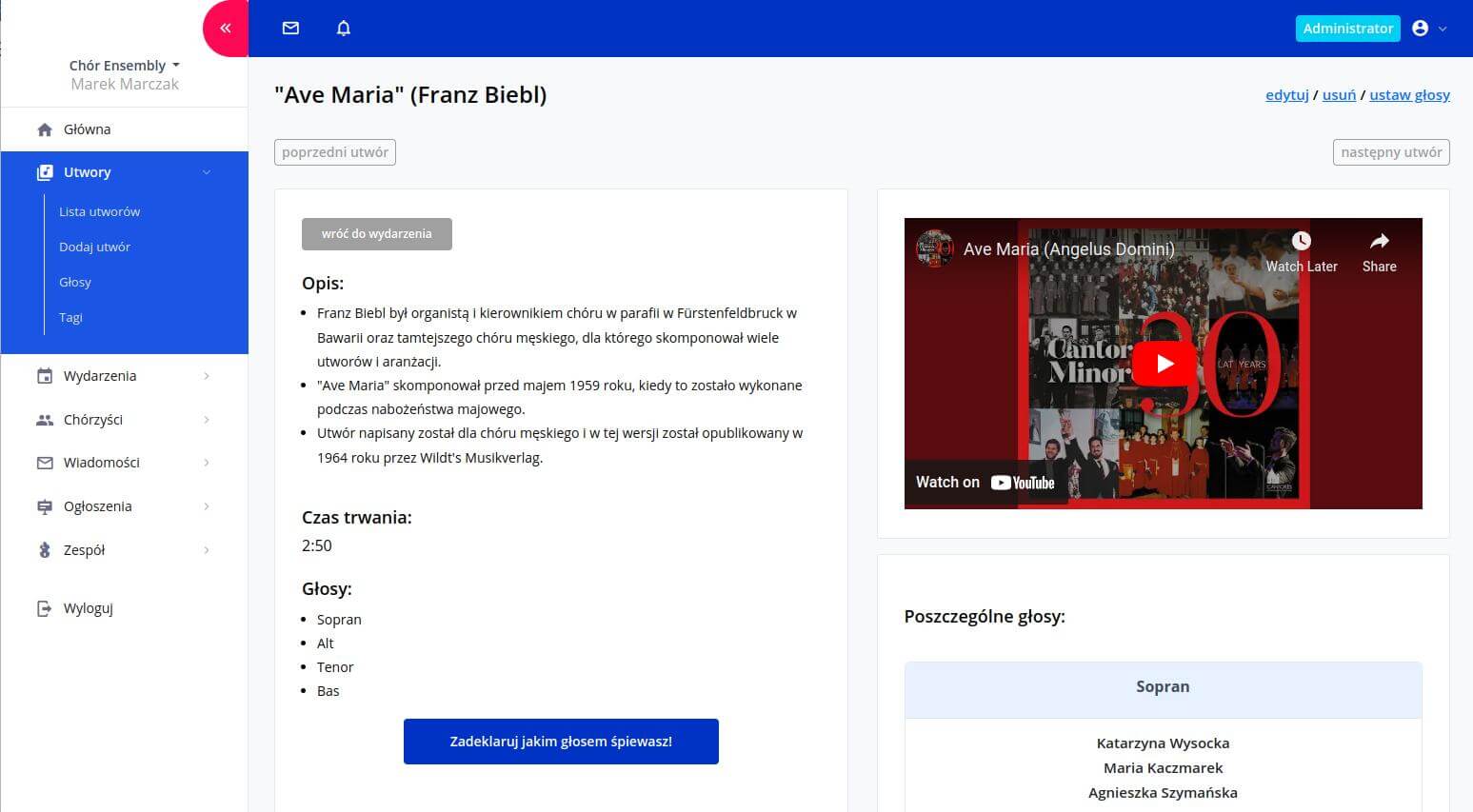The width and height of the screenshot is (1473, 812).
Task: Click the wróć do wydarzenia button
Action: pos(376,234)
